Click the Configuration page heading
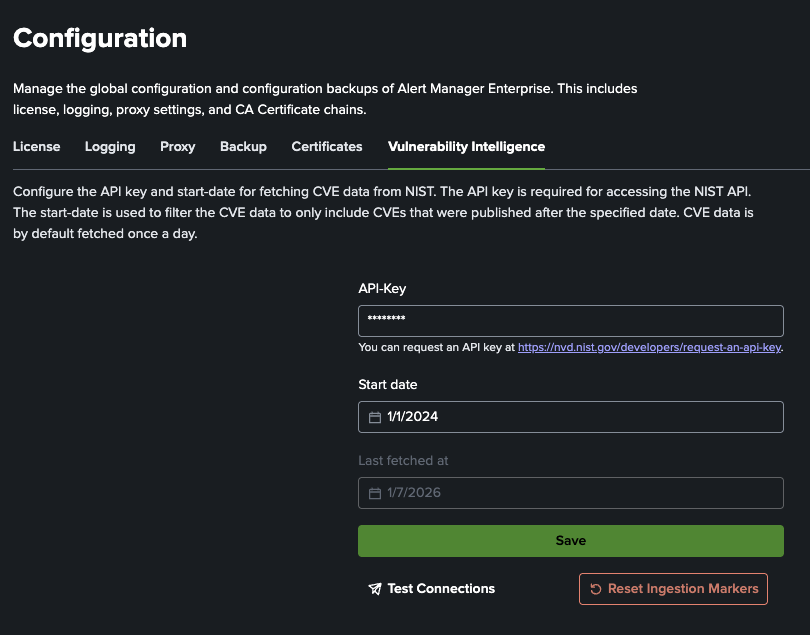 99,38
